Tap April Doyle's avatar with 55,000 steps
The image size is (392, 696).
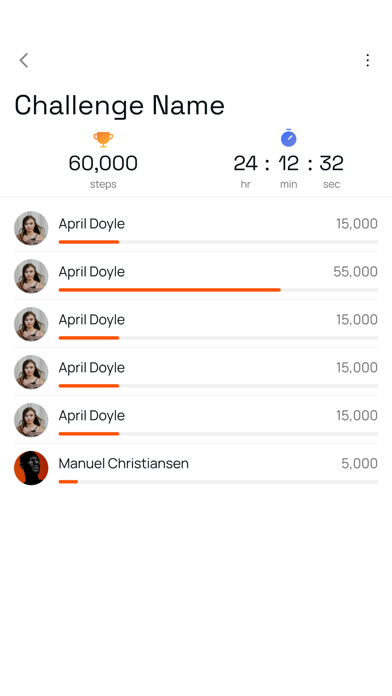click(31, 276)
